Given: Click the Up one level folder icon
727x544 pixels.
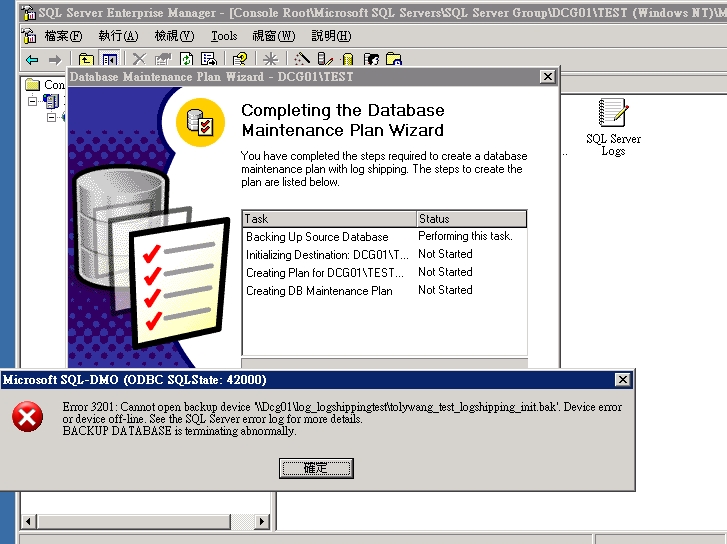Looking at the screenshot, I should [x=86, y=59].
